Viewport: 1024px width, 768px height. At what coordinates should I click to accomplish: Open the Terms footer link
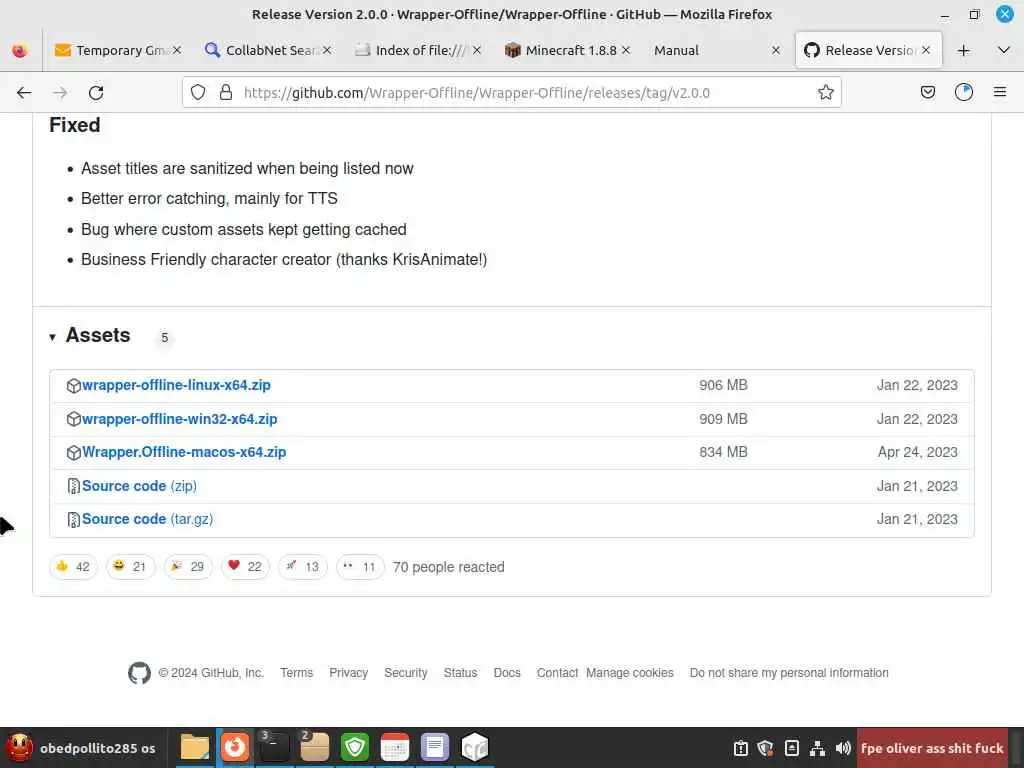(296, 673)
